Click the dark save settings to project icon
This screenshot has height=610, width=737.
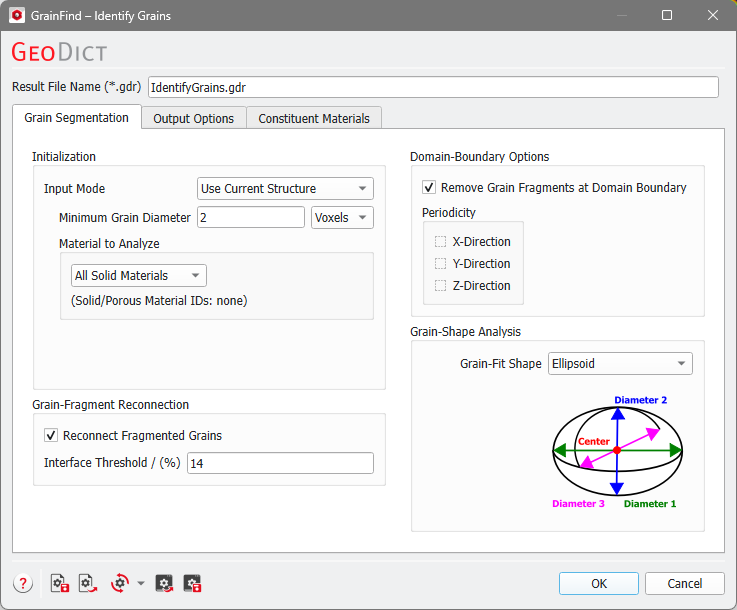[x=192, y=584]
